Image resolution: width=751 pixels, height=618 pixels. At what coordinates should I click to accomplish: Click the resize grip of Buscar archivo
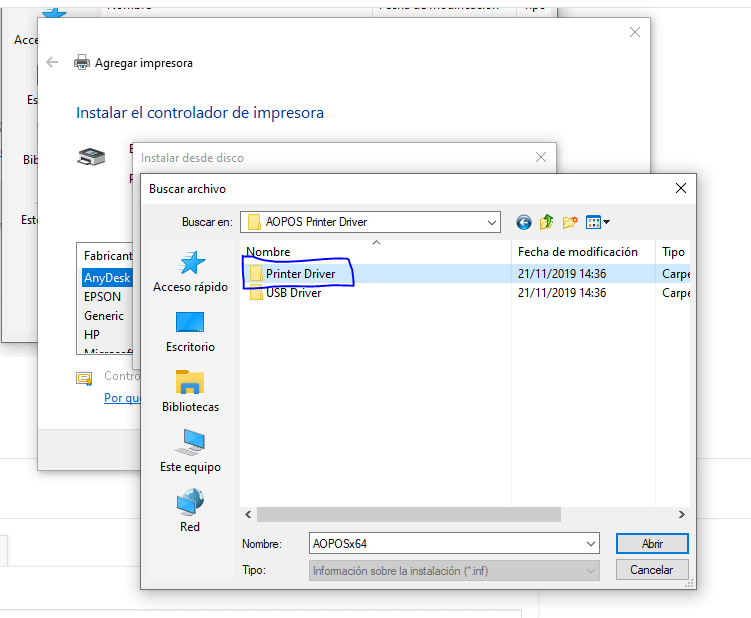tap(689, 583)
